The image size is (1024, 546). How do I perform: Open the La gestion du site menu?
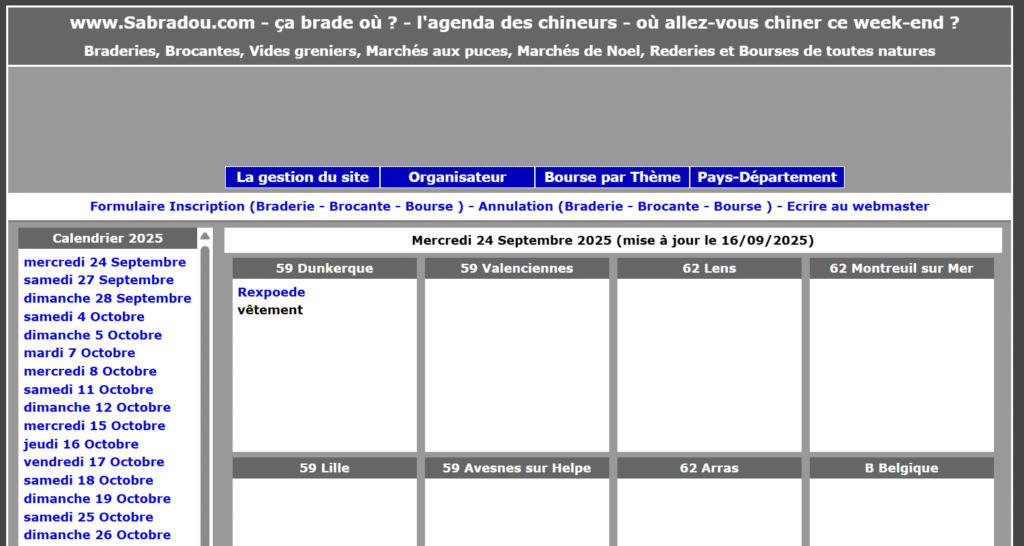pyautogui.click(x=302, y=177)
